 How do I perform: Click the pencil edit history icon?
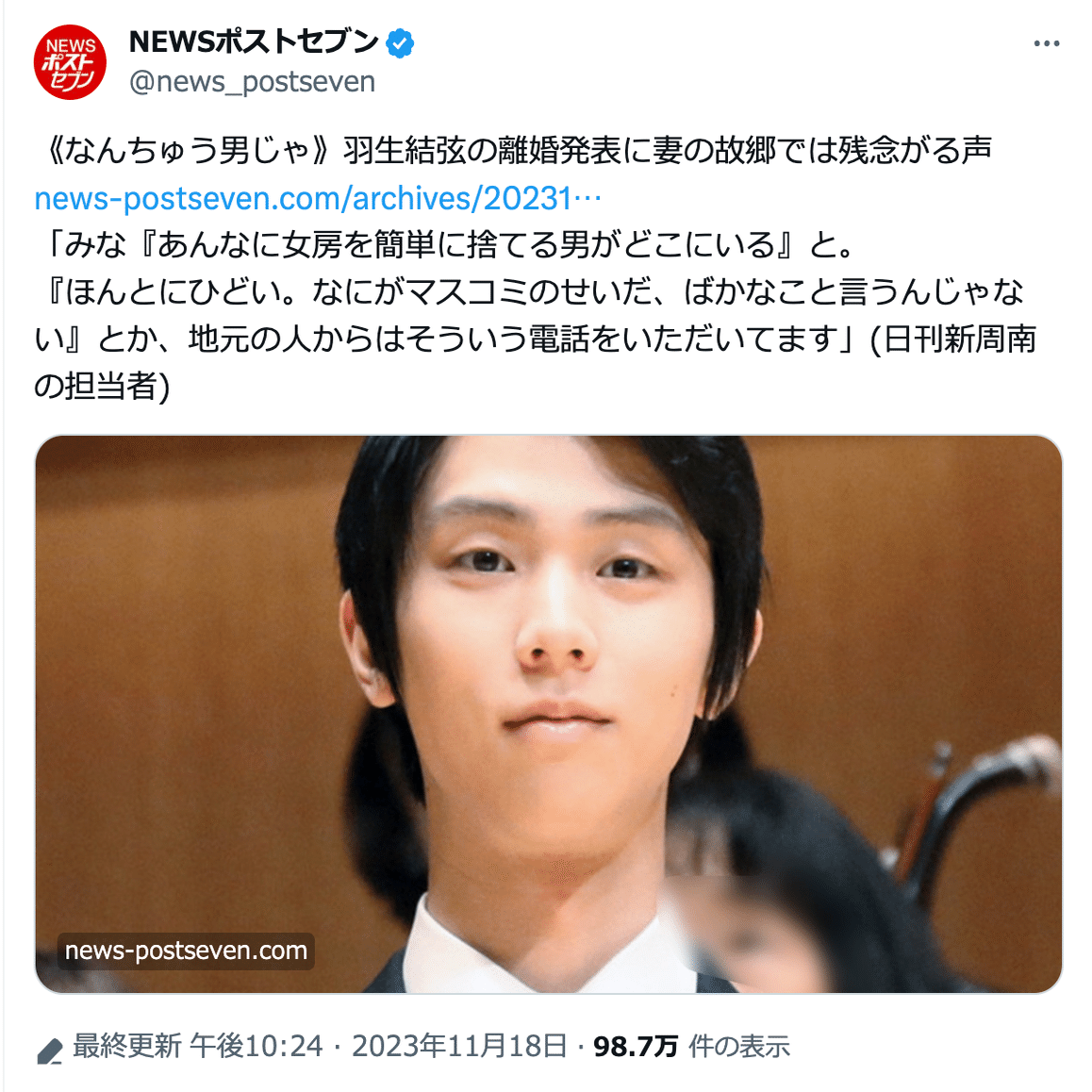(49, 1051)
